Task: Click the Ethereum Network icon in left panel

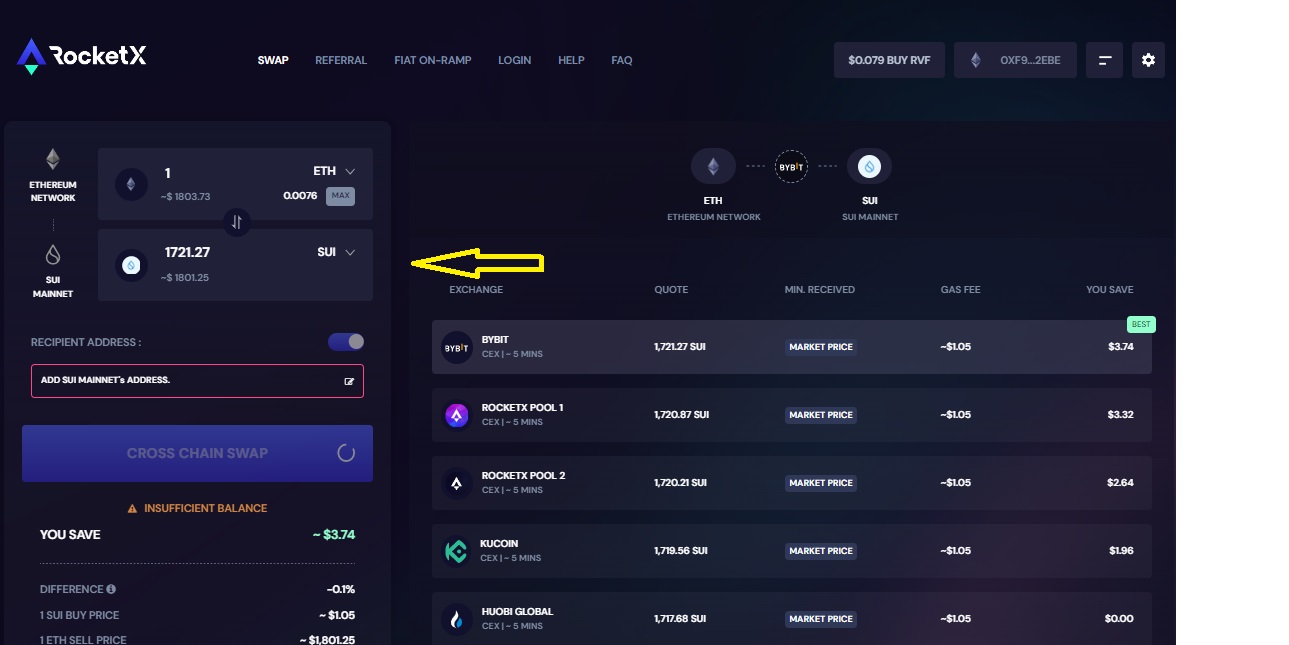Action: [53, 159]
